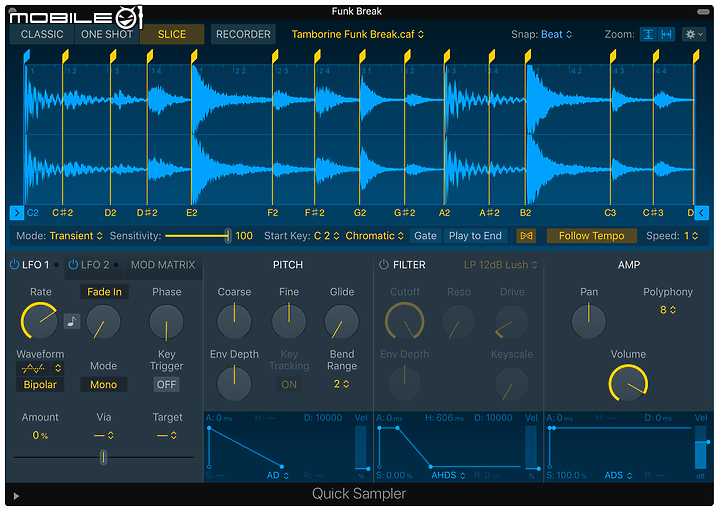
Task: Toggle the Flex mode icon
Action: click(526, 236)
